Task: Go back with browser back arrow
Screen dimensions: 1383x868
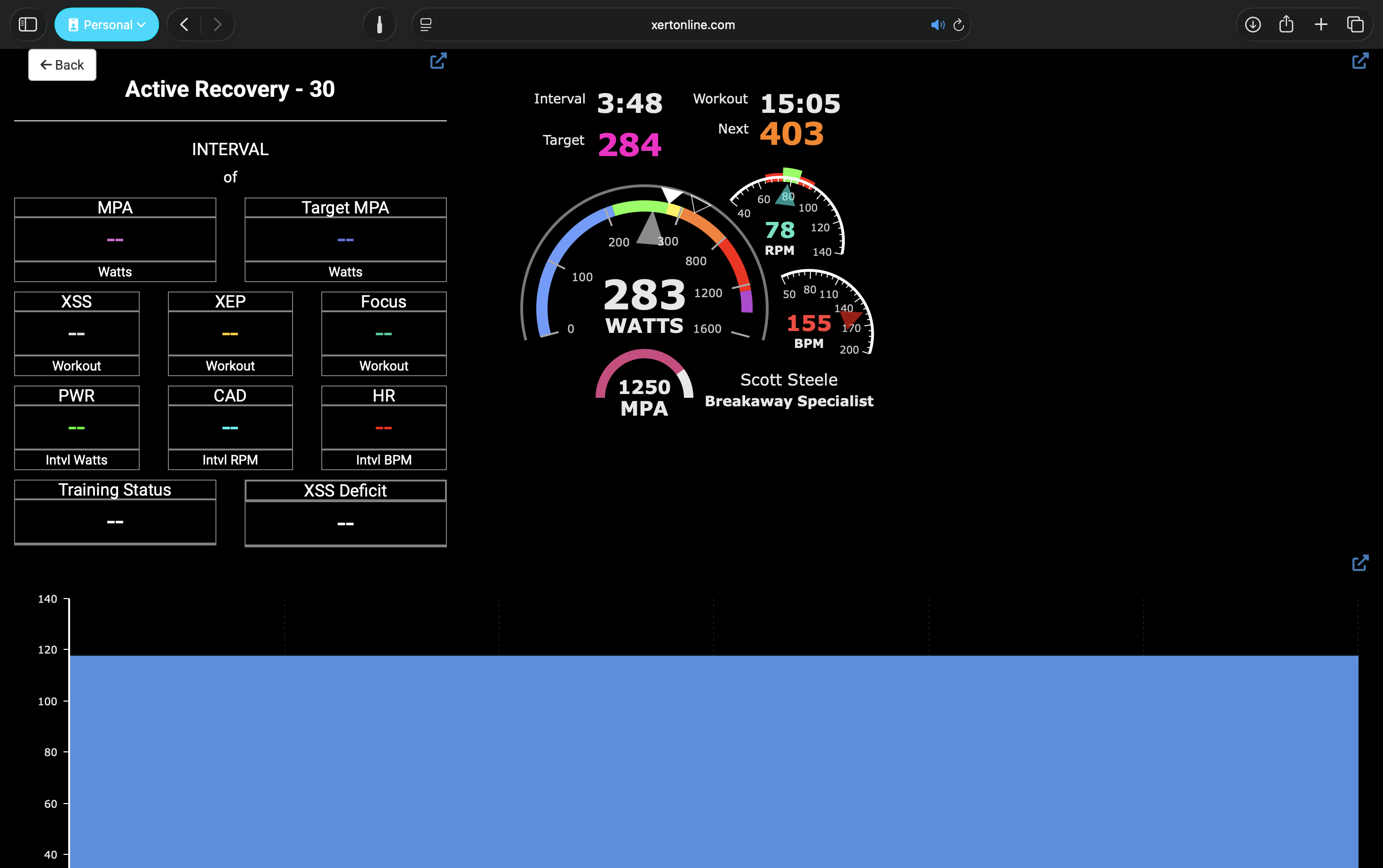Action: click(x=184, y=24)
